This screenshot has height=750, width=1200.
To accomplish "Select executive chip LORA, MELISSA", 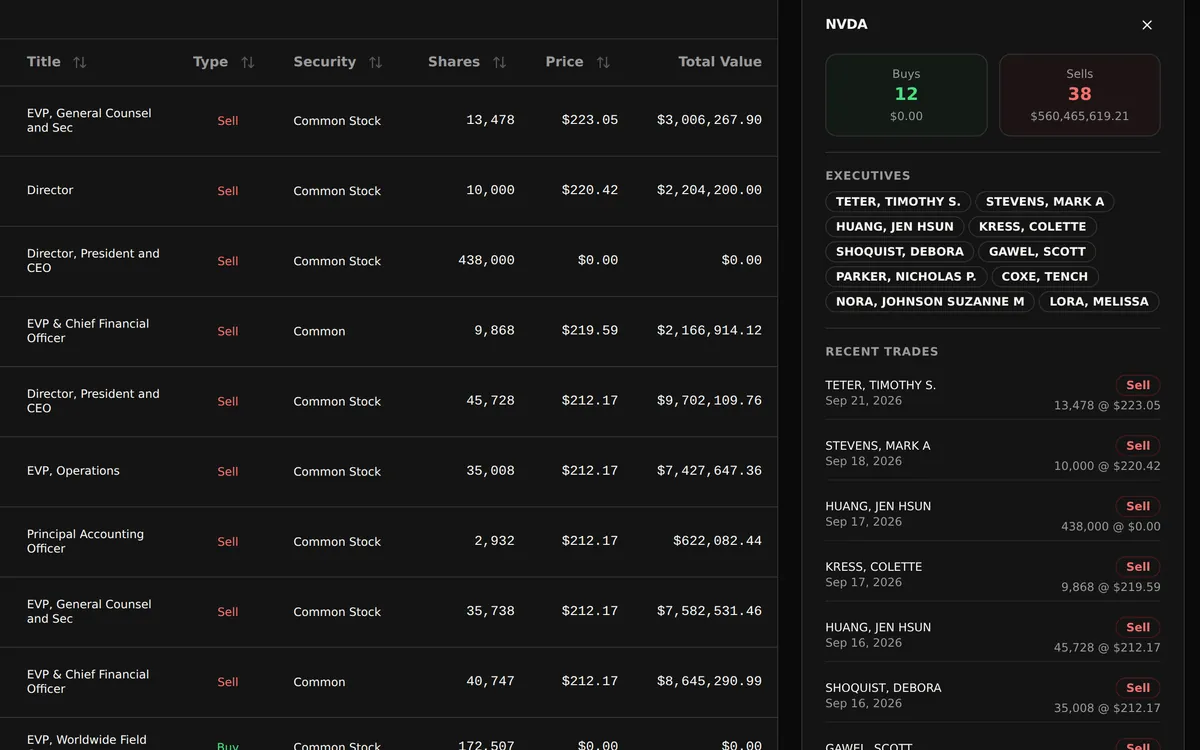I will tap(1100, 302).
